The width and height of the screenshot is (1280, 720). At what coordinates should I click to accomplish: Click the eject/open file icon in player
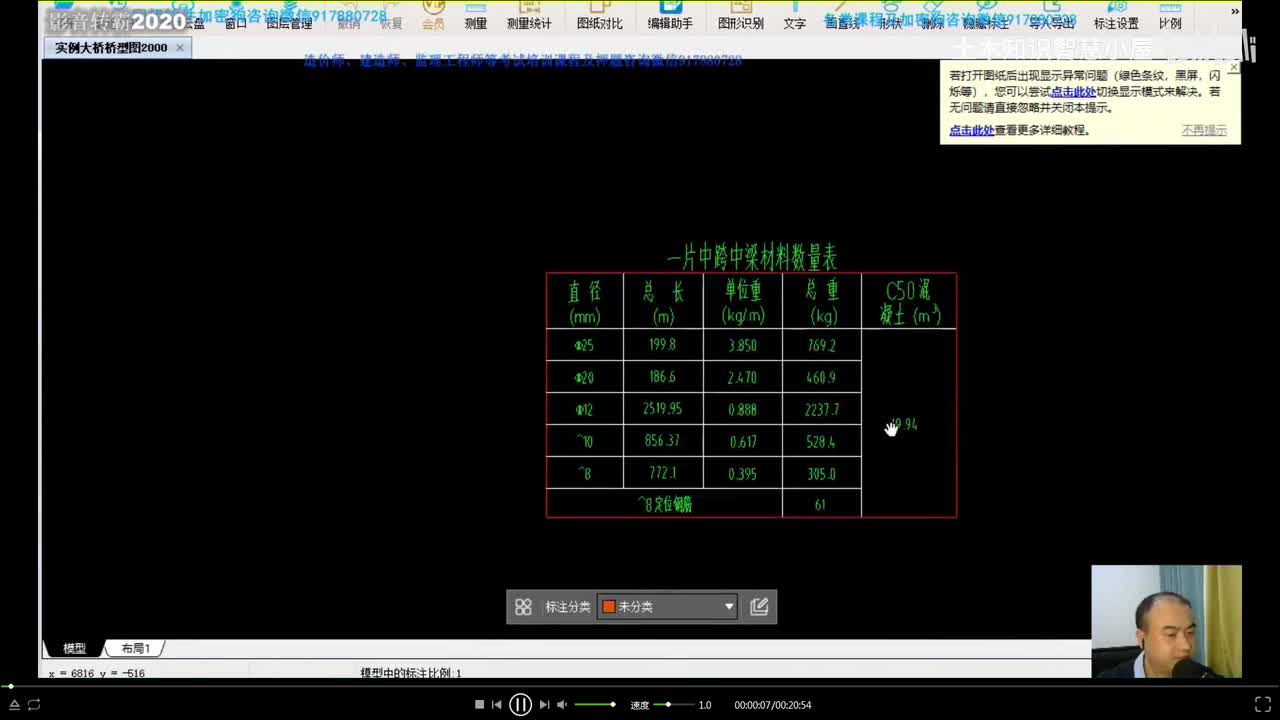14,705
